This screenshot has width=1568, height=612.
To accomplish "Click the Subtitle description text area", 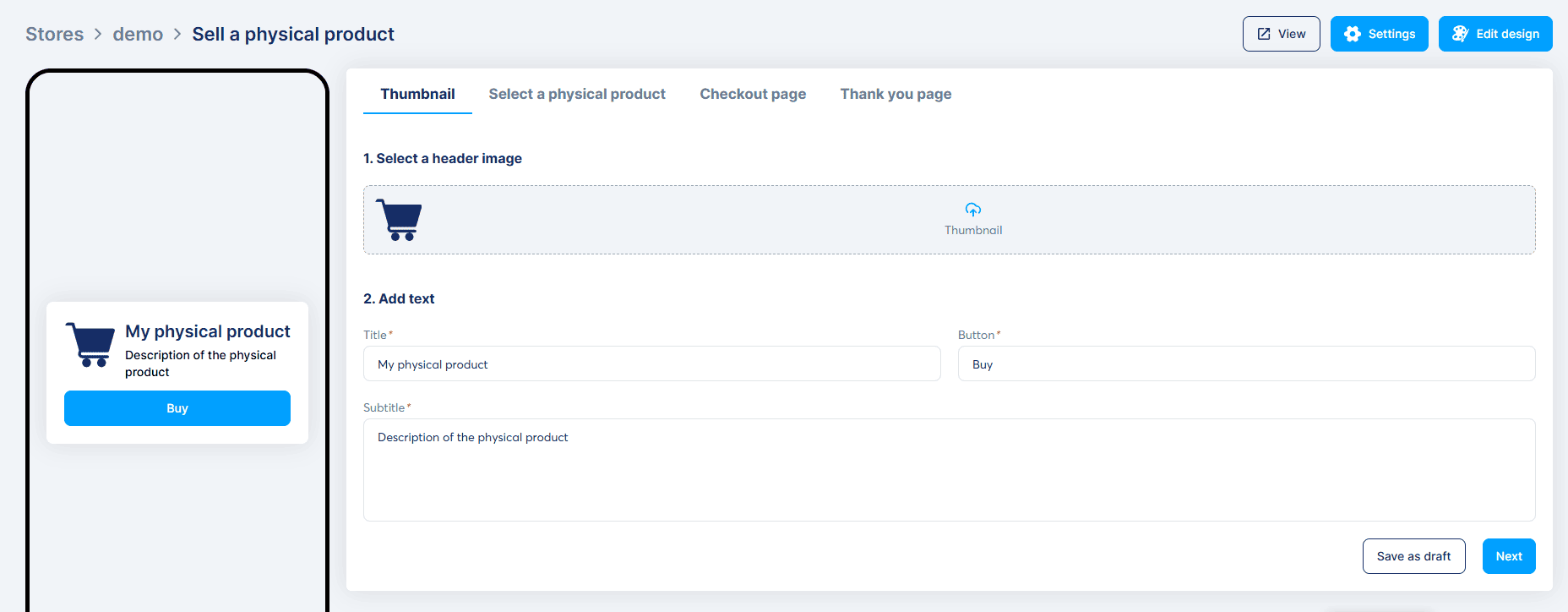I will point(949,470).
